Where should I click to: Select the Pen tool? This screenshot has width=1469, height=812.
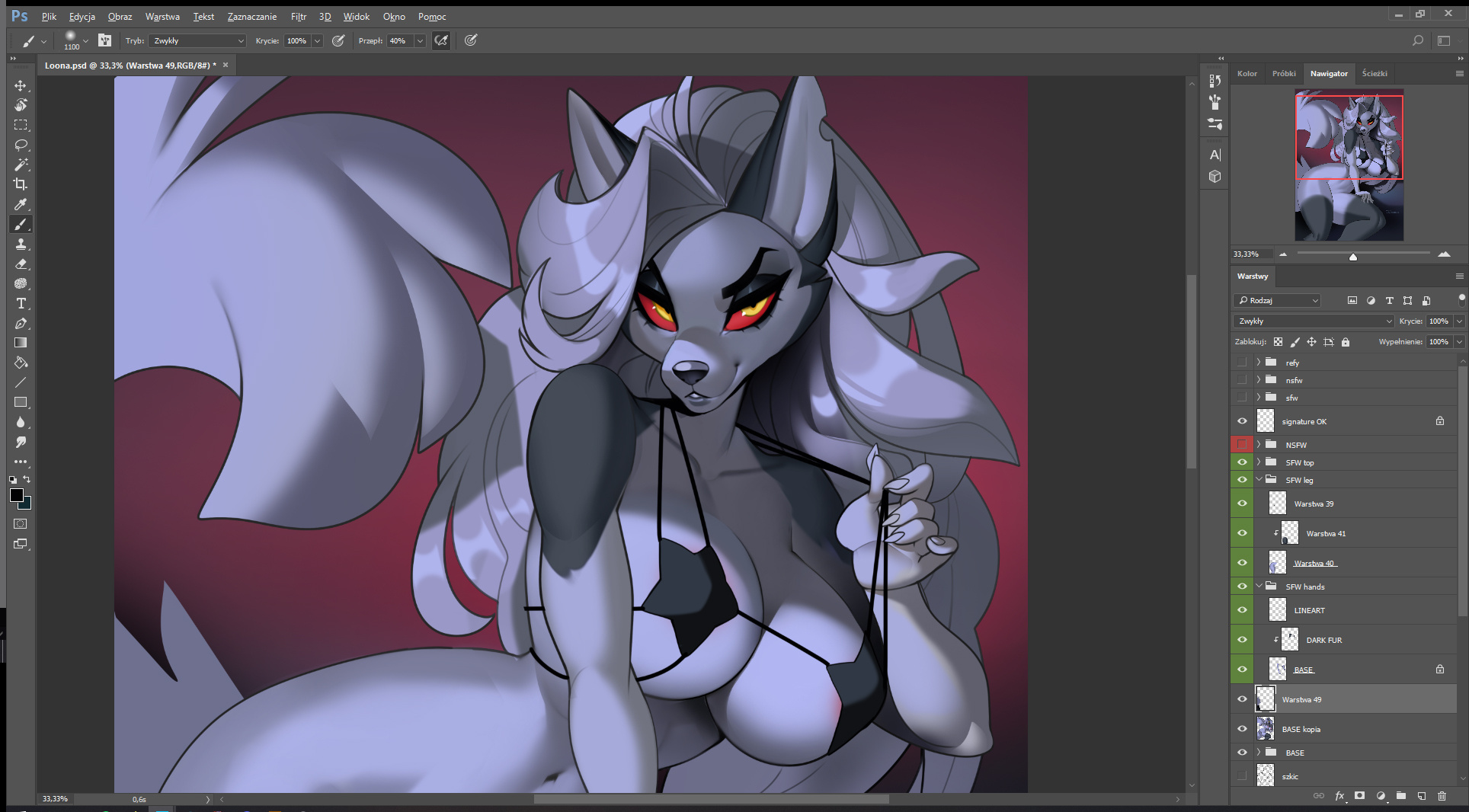tap(21, 323)
